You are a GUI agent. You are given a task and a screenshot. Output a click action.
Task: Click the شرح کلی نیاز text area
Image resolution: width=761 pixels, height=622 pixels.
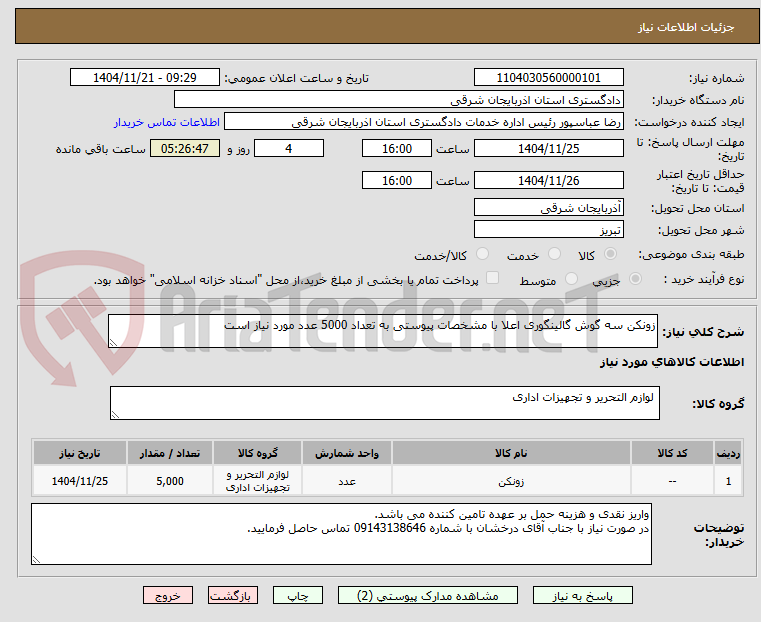(383, 331)
